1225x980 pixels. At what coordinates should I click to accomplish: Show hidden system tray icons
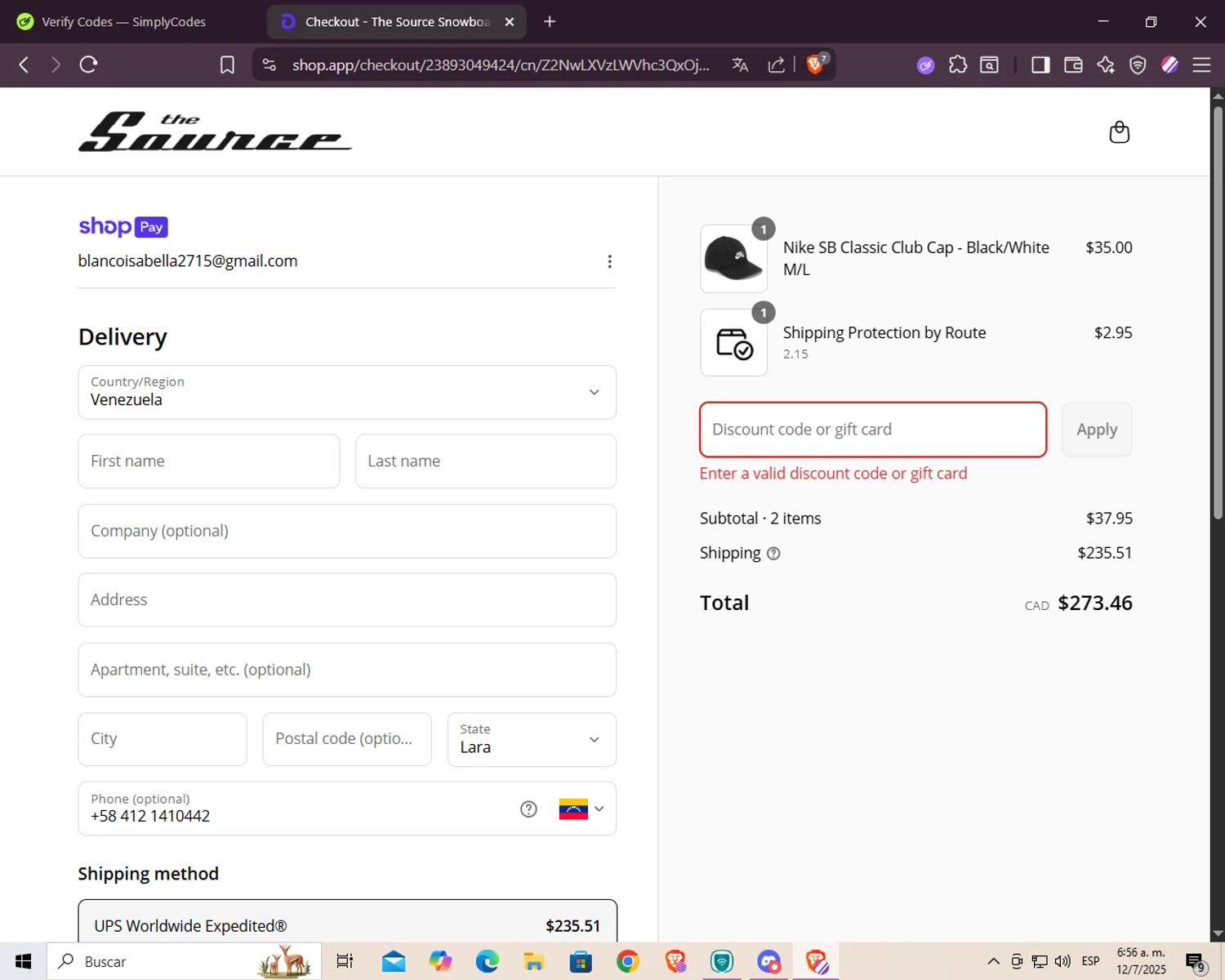993,961
